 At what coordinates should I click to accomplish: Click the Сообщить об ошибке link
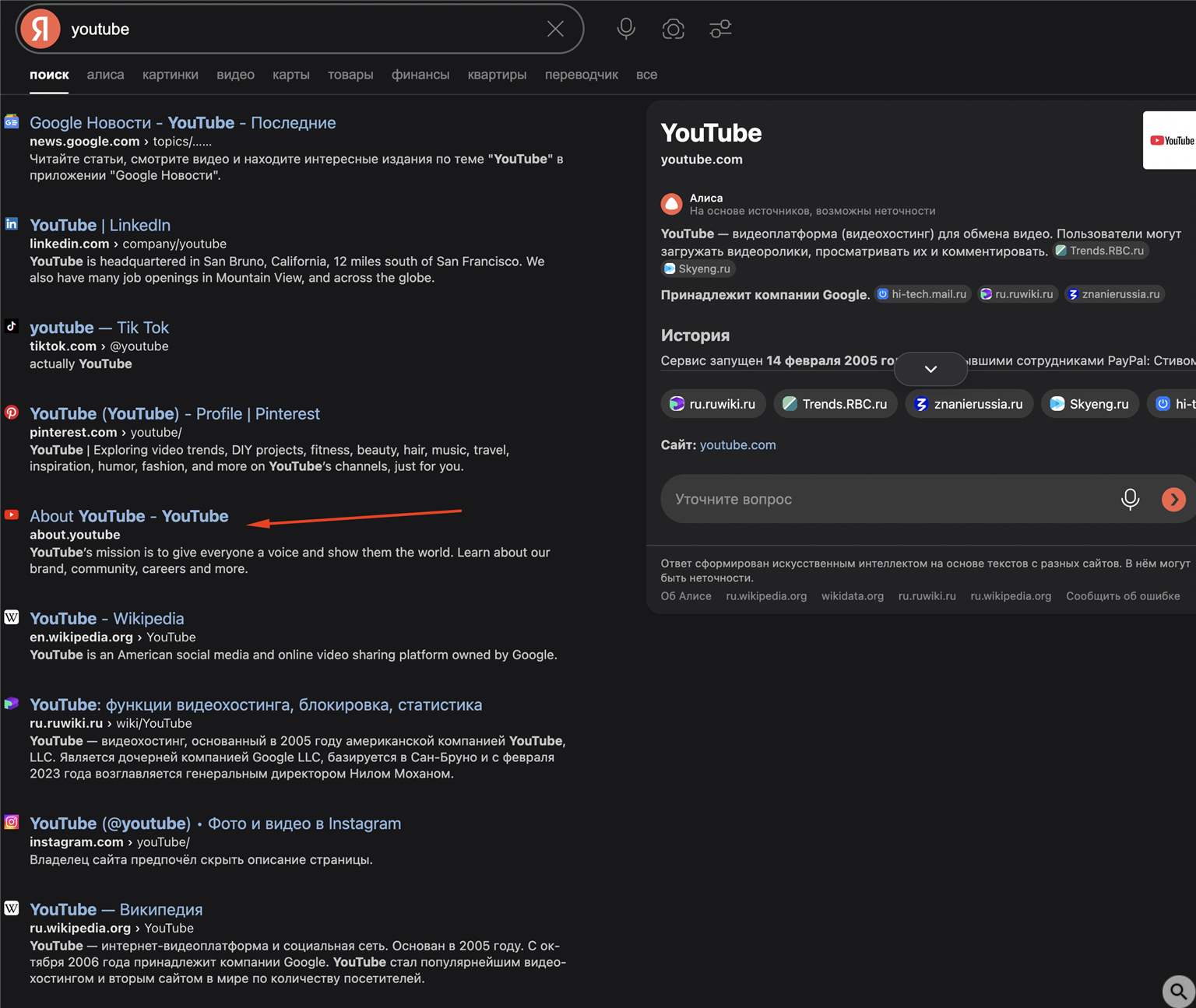1123,596
